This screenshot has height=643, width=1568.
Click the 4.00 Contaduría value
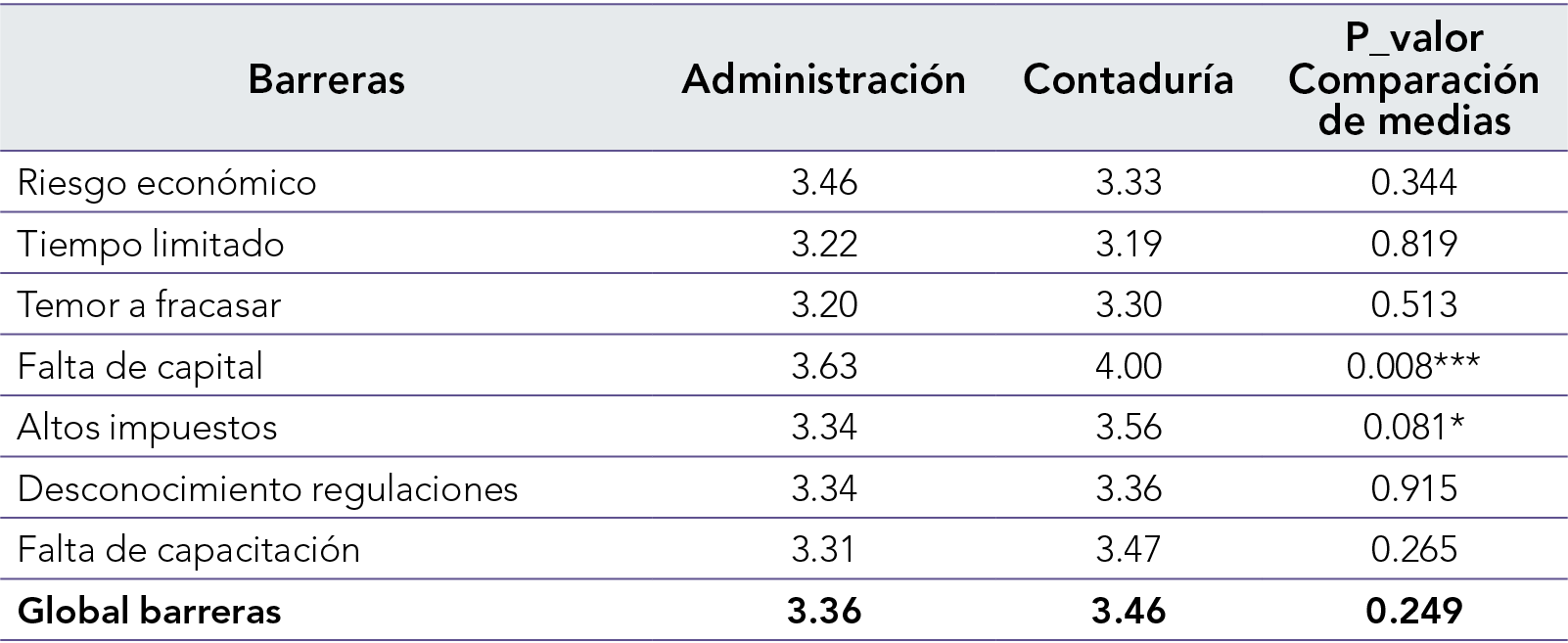[x=1129, y=366]
